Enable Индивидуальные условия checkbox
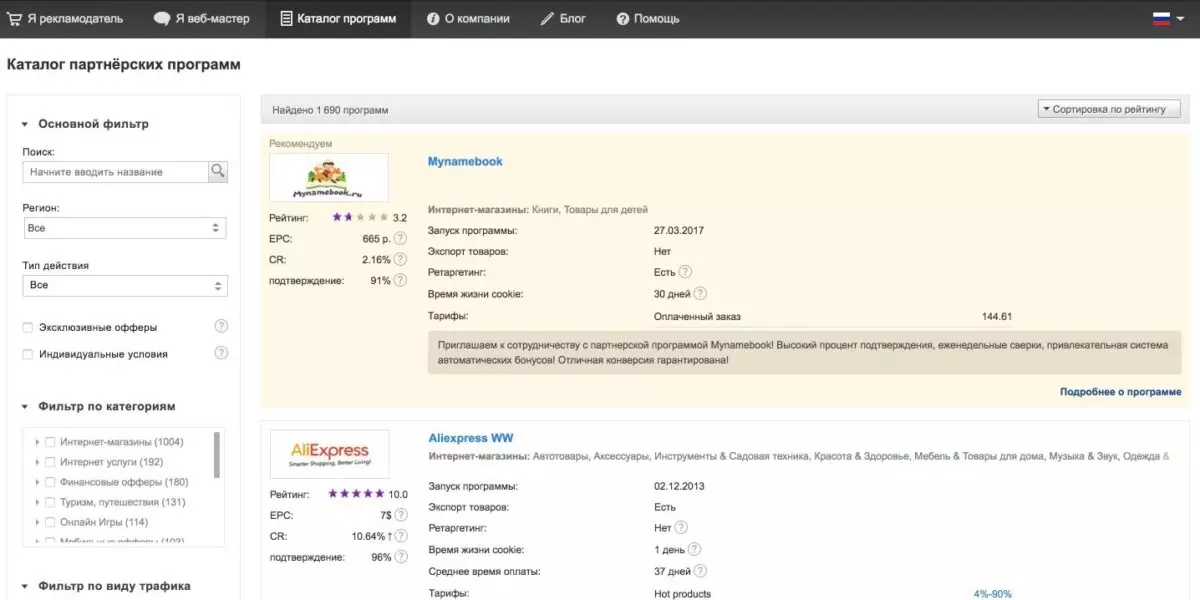The height and width of the screenshot is (600, 1200). (28, 354)
